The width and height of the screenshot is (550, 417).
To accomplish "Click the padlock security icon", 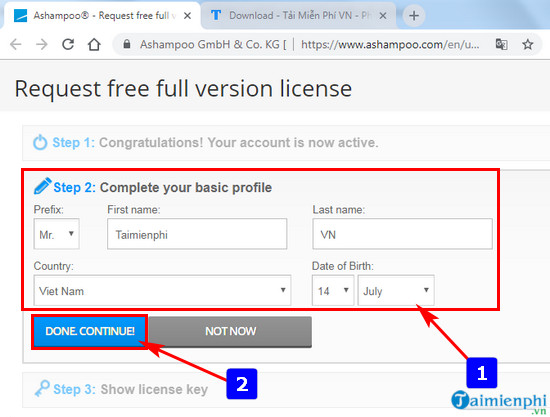I will click(x=127, y=44).
